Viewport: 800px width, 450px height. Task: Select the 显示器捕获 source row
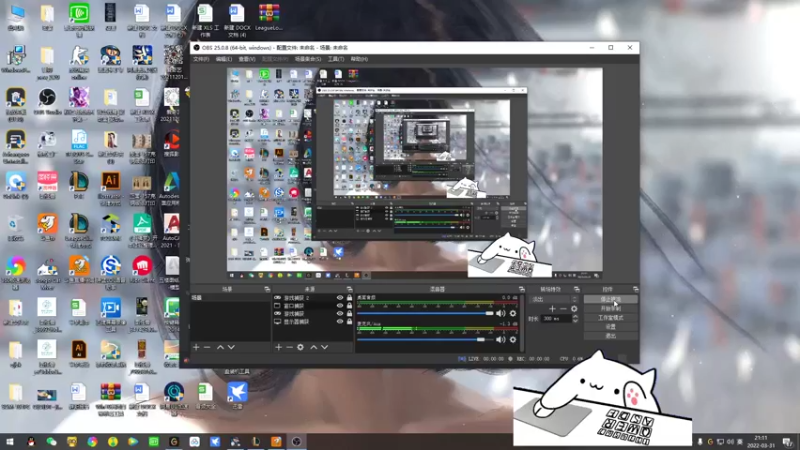point(313,322)
